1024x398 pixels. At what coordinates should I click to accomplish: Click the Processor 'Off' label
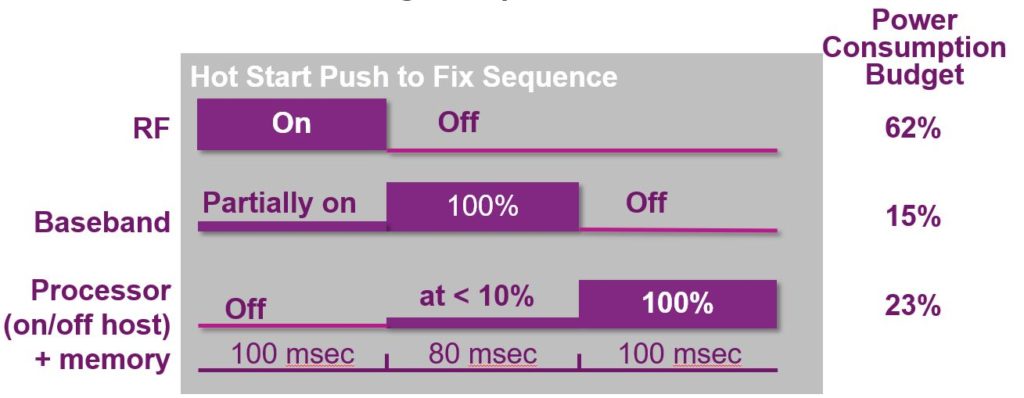pyautogui.click(x=246, y=308)
